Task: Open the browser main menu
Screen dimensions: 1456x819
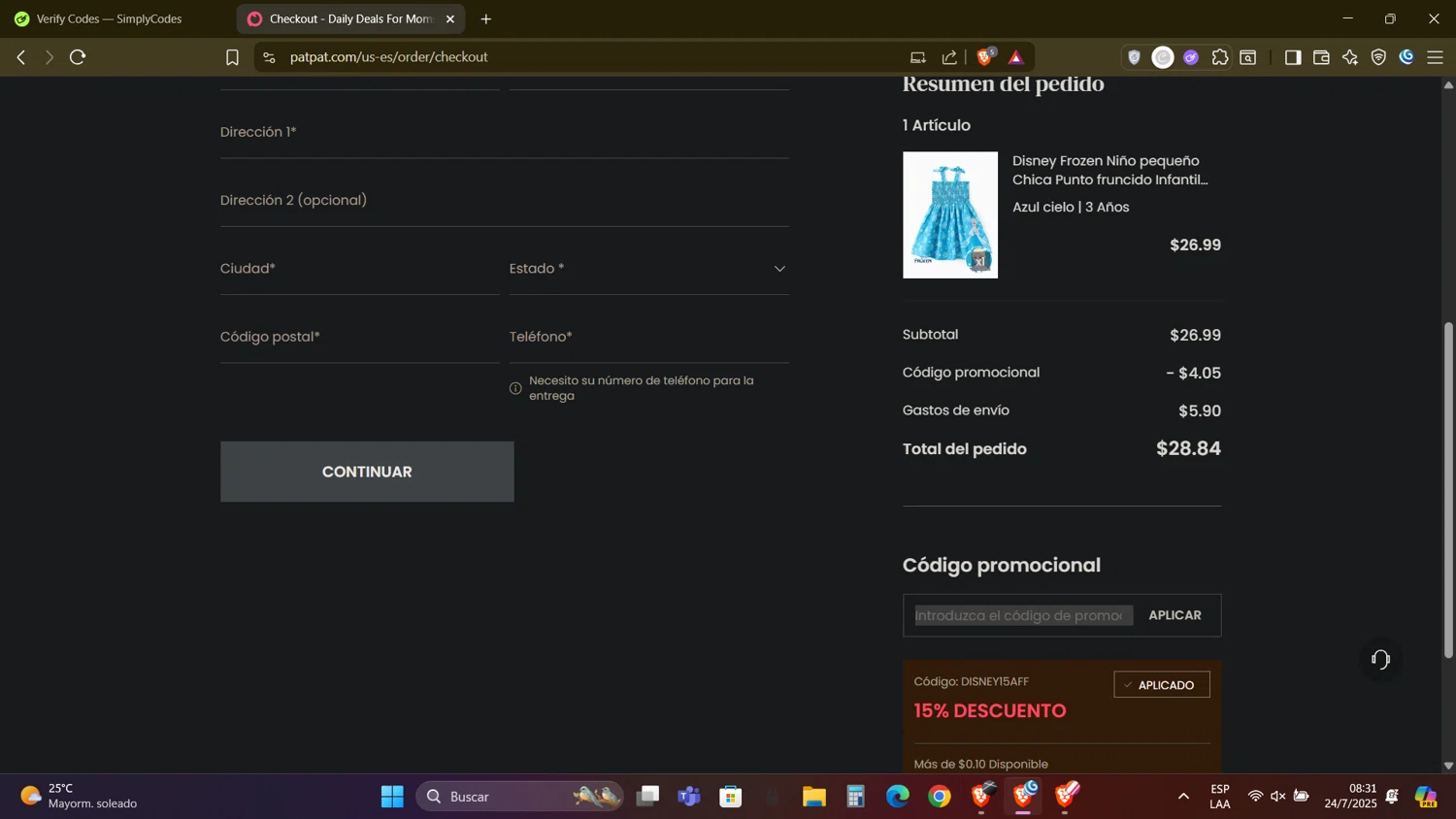Action: point(1436,57)
